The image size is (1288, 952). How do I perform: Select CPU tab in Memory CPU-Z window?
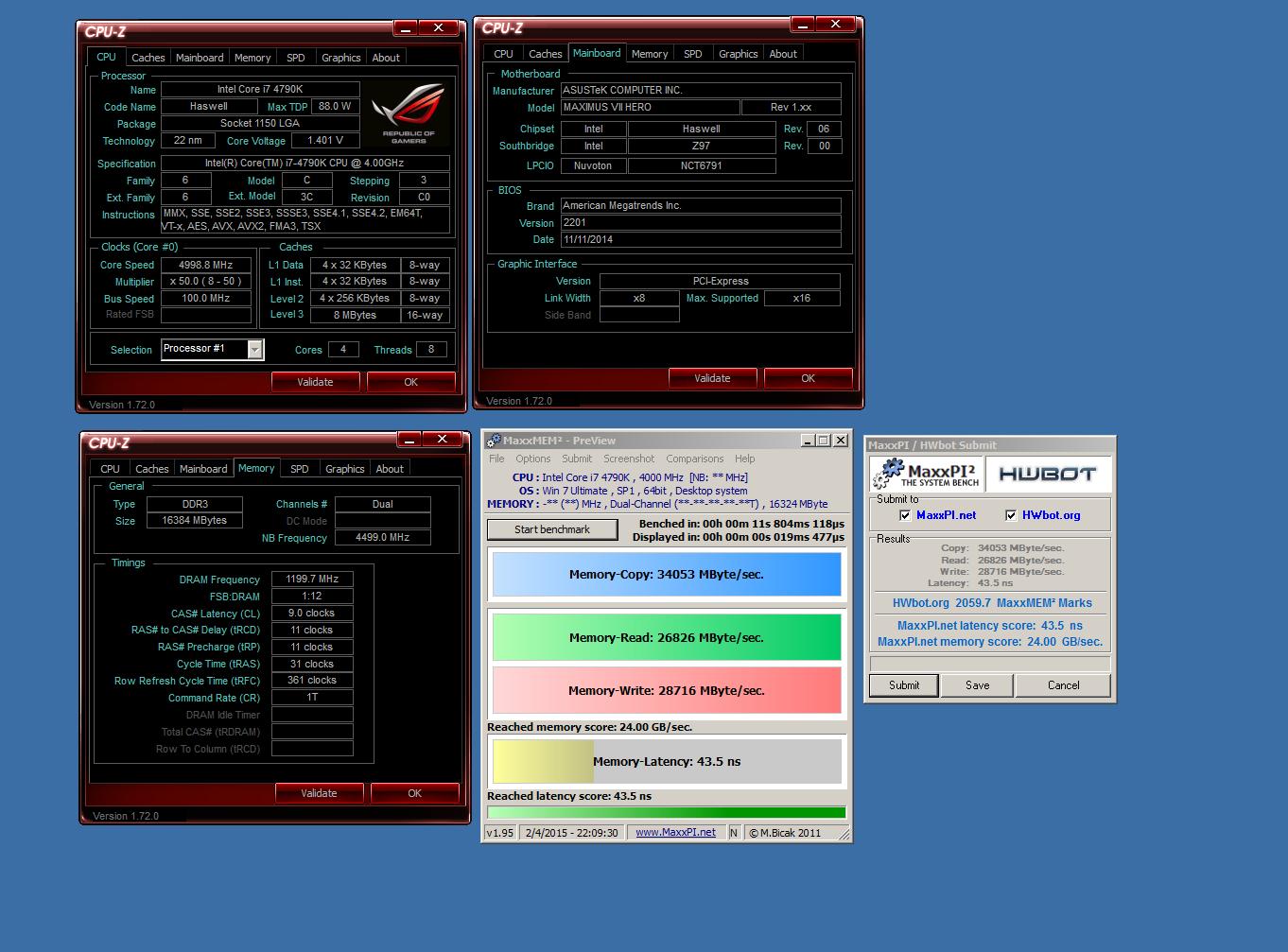pyautogui.click(x=111, y=469)
